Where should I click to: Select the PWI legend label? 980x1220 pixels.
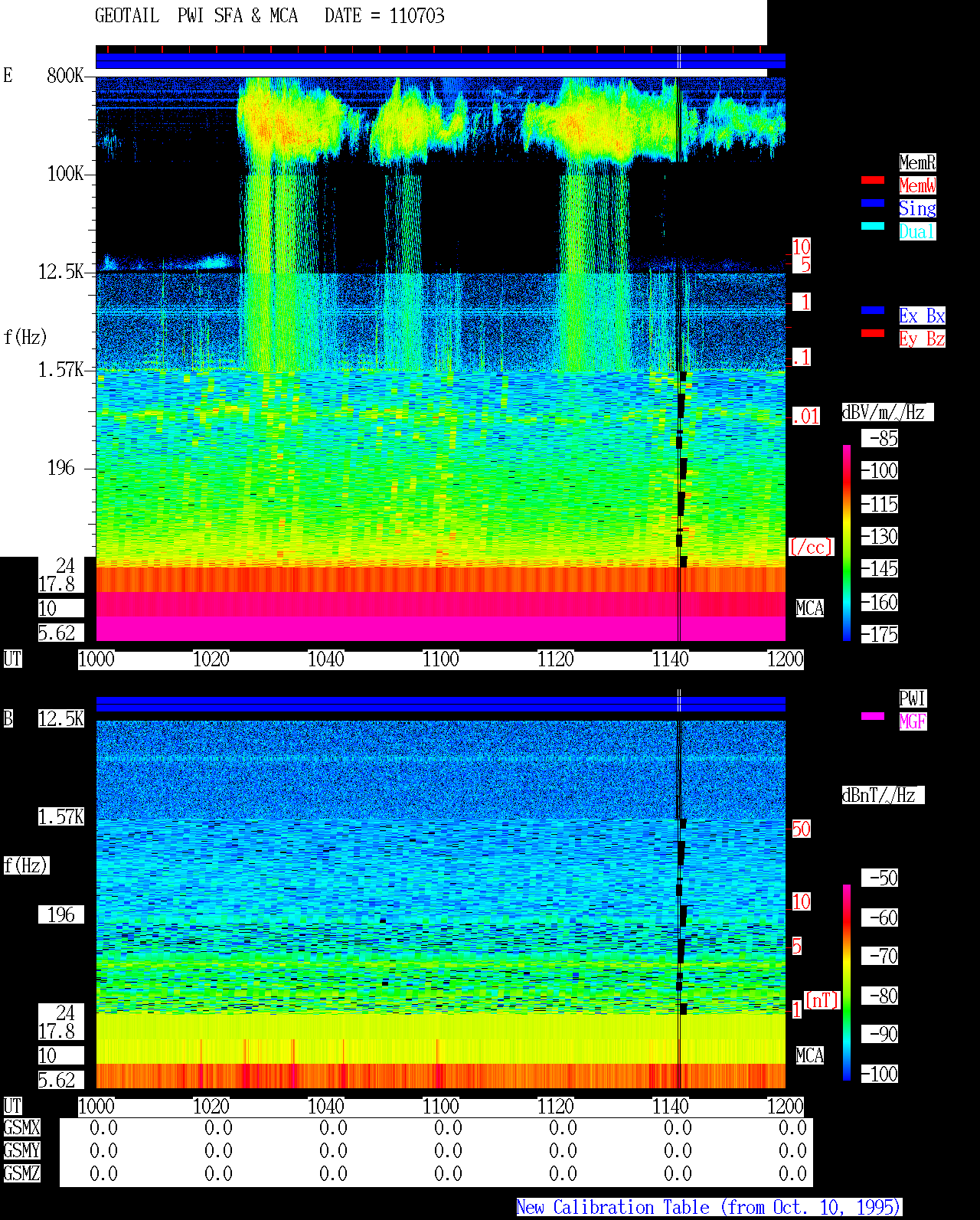point(913,698)
